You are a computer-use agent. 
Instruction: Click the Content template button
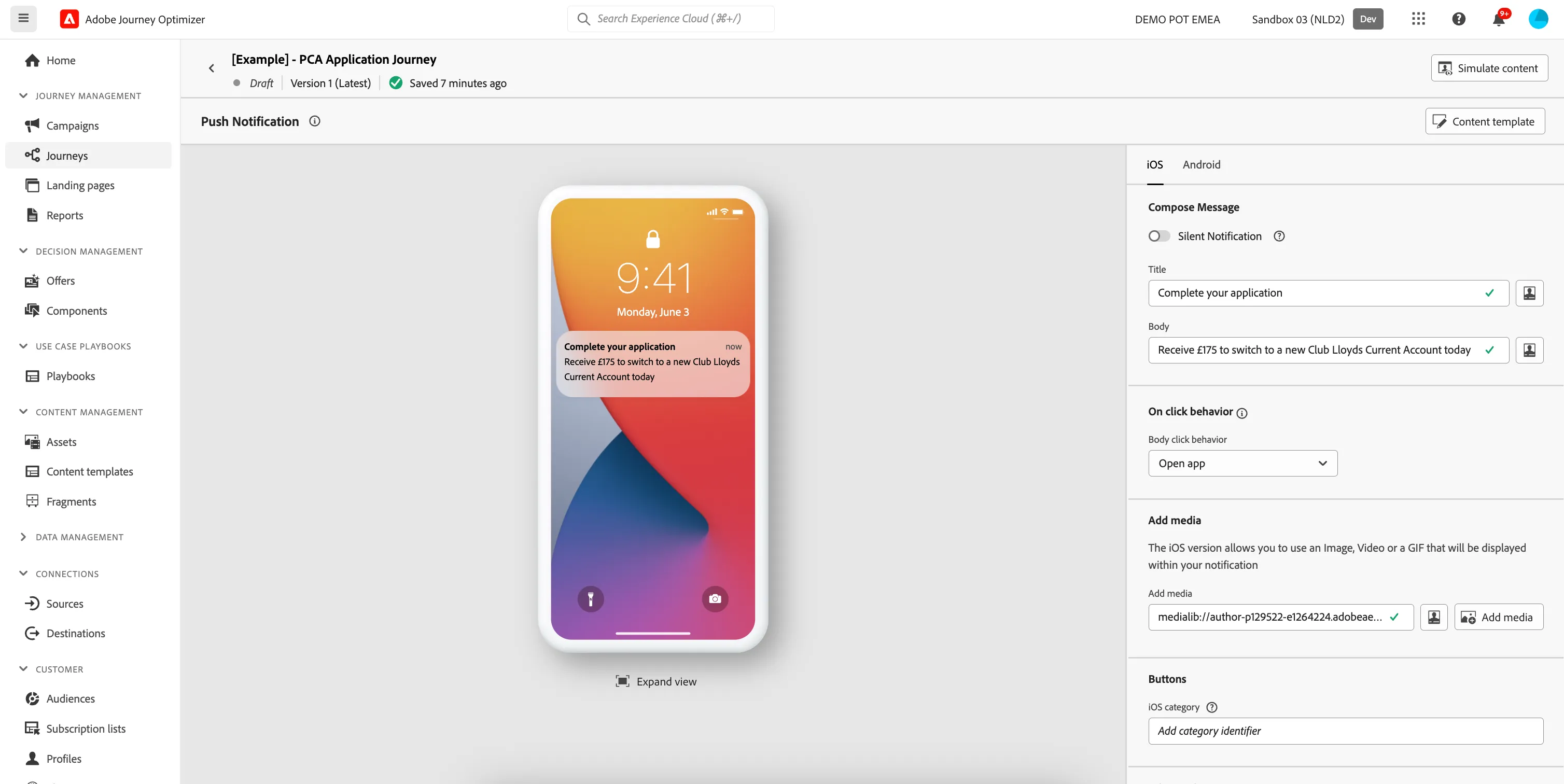[1485, 121]
